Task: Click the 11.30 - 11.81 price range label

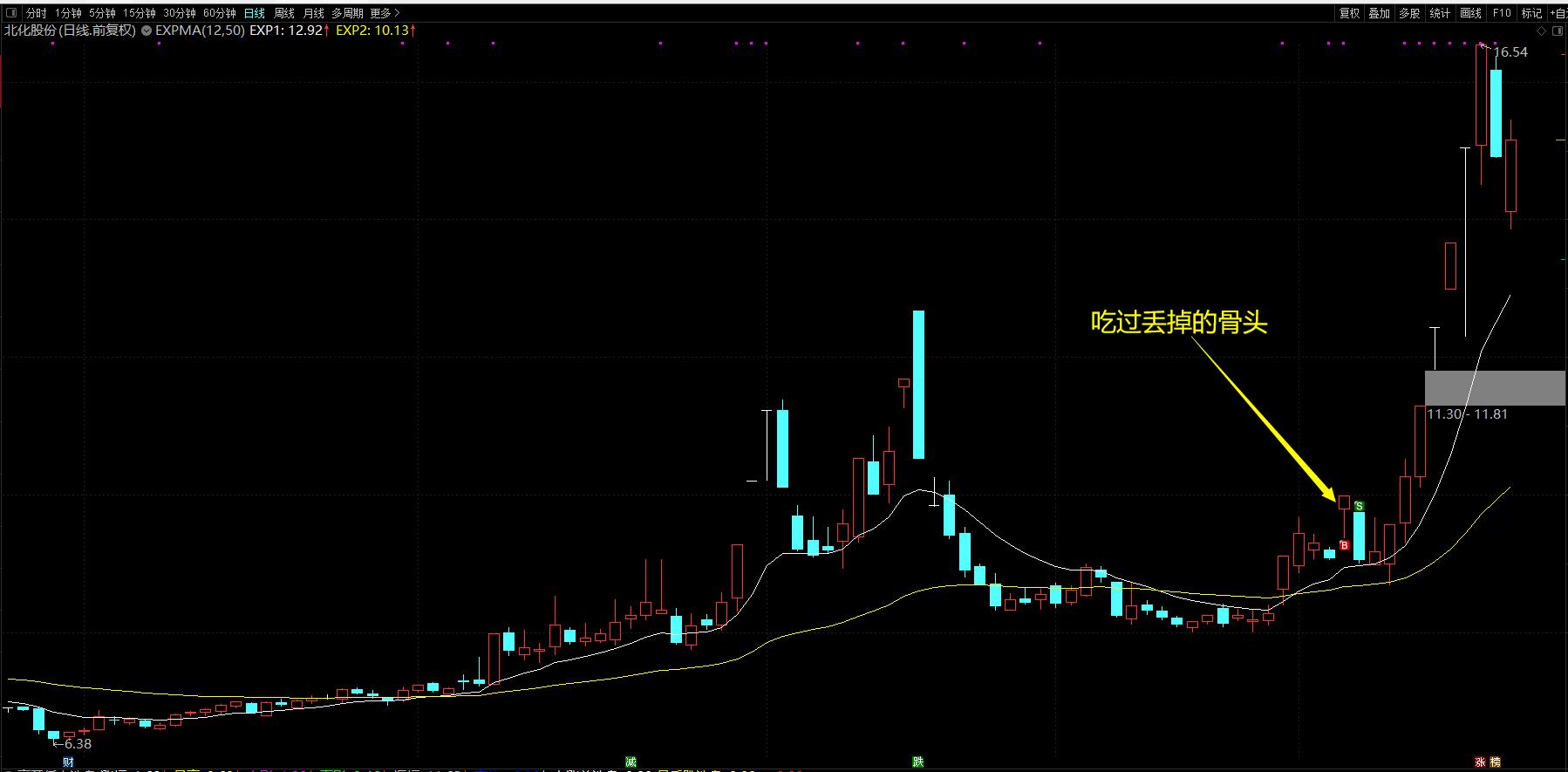Action: [1467, 413]
